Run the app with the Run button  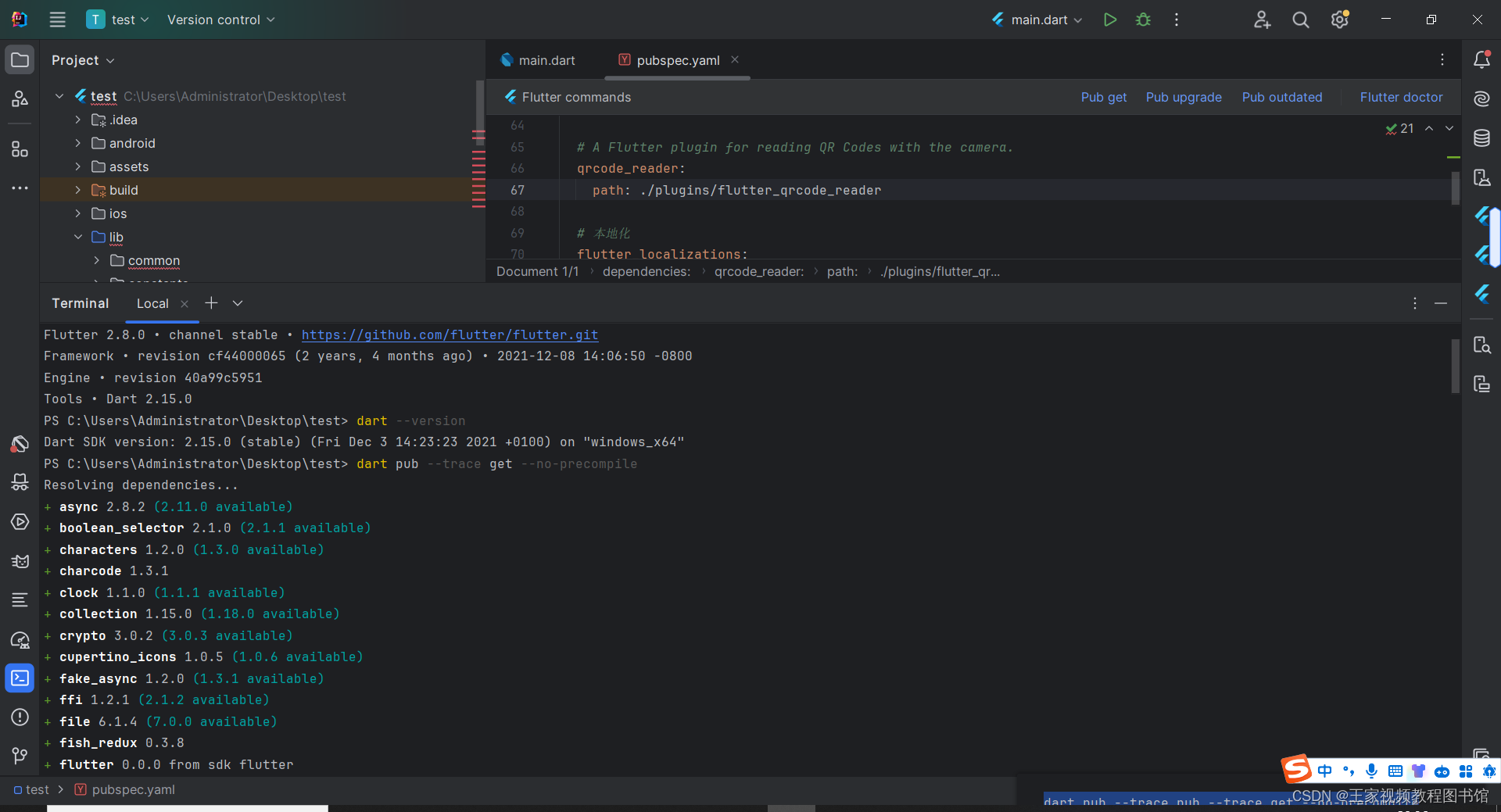point(1109,20)
